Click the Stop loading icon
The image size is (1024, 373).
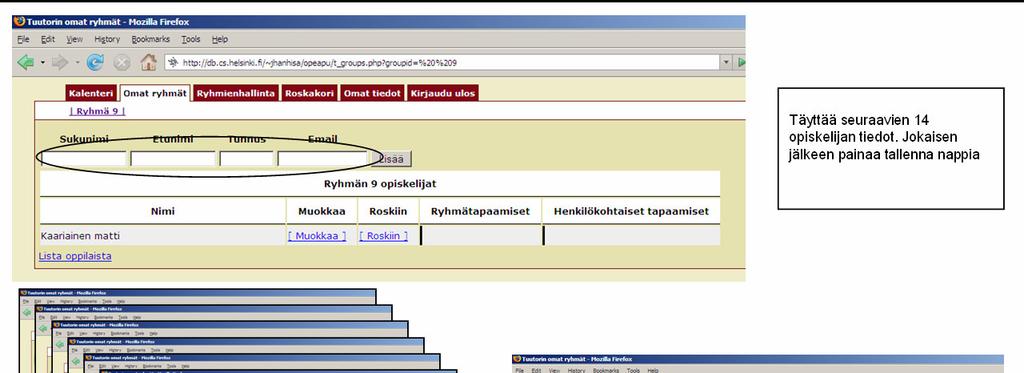click(x=122, y=63)
